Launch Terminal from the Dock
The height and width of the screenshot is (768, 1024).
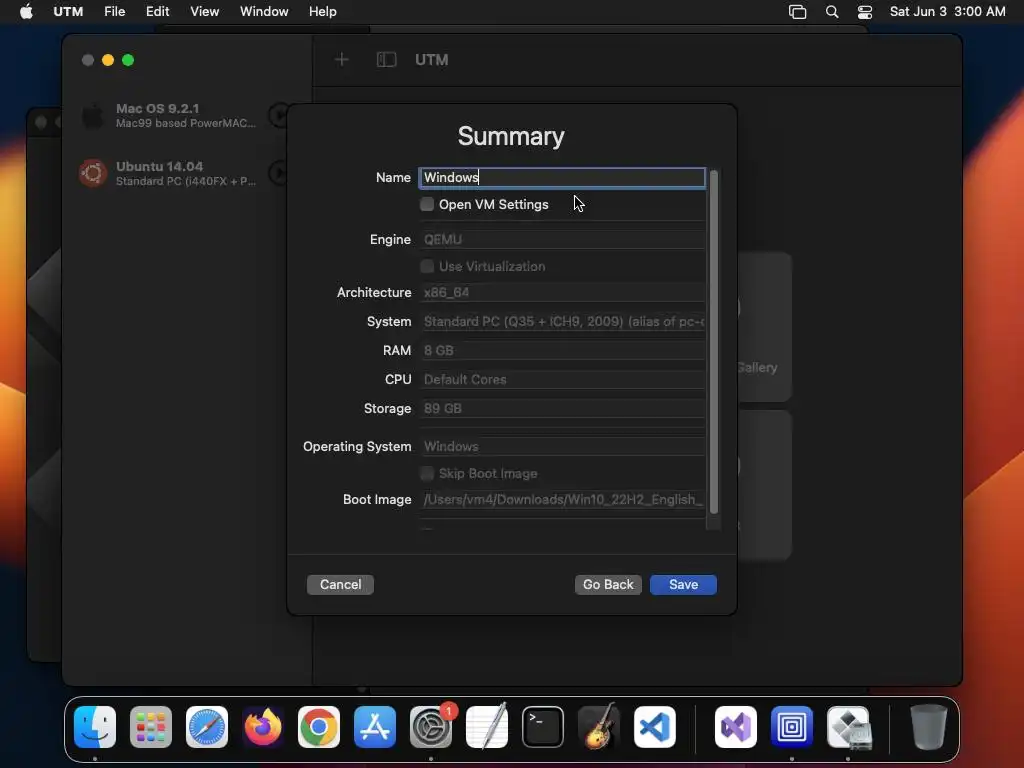tap(543, 726)
